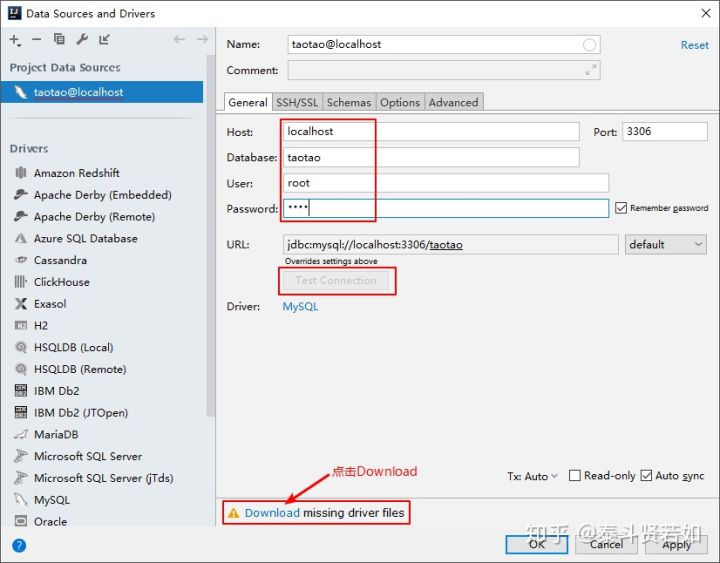Click the URL field
The width and height of the screenshot is (720, 563).
450,245
